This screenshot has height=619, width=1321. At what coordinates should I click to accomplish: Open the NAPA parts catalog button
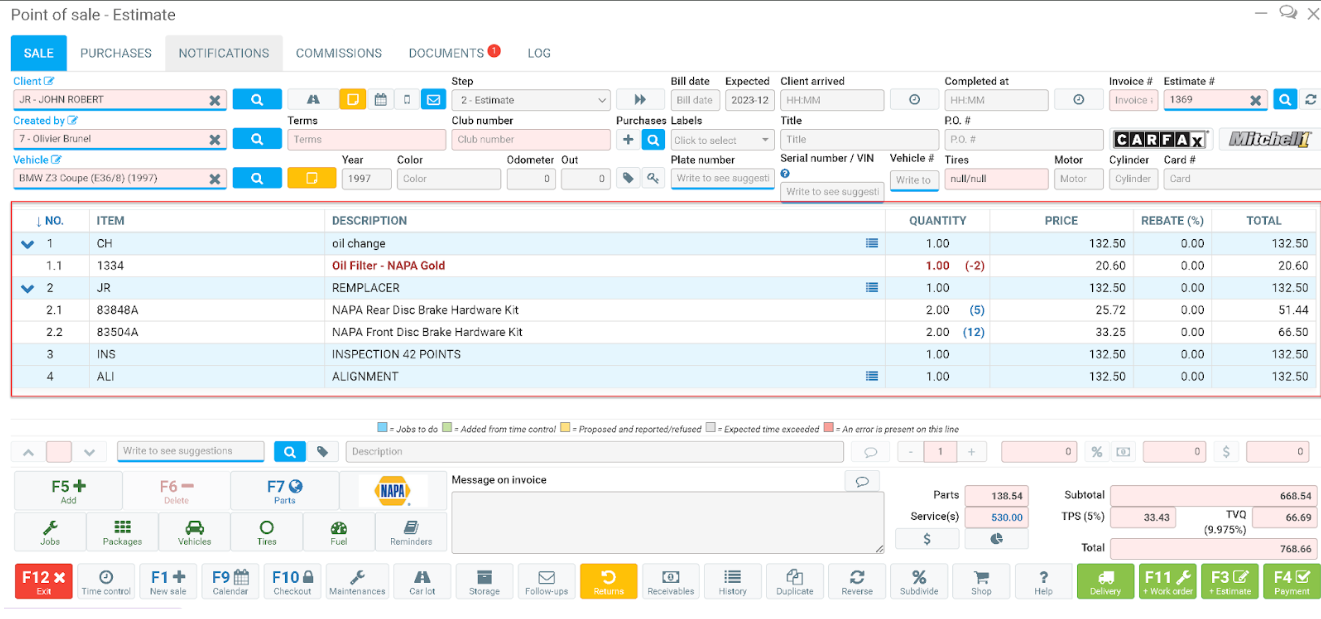coord(392,491)
